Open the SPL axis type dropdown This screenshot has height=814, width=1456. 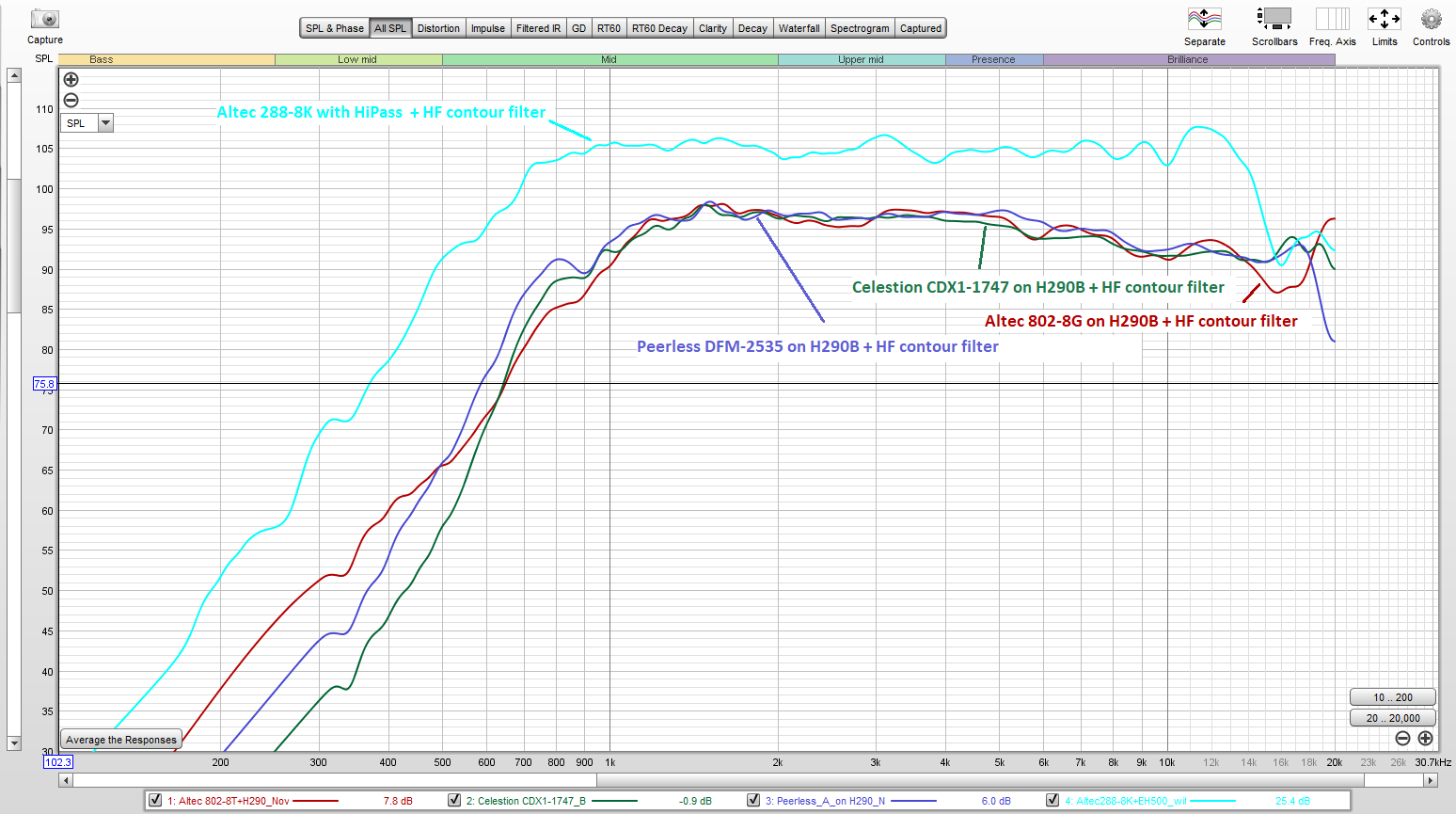[105, 123]
